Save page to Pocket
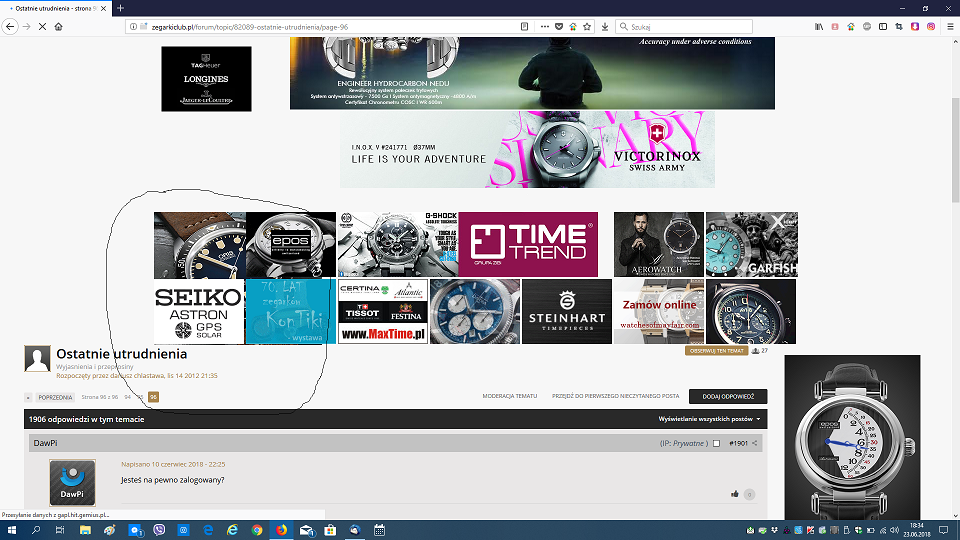 click(559, 27)
